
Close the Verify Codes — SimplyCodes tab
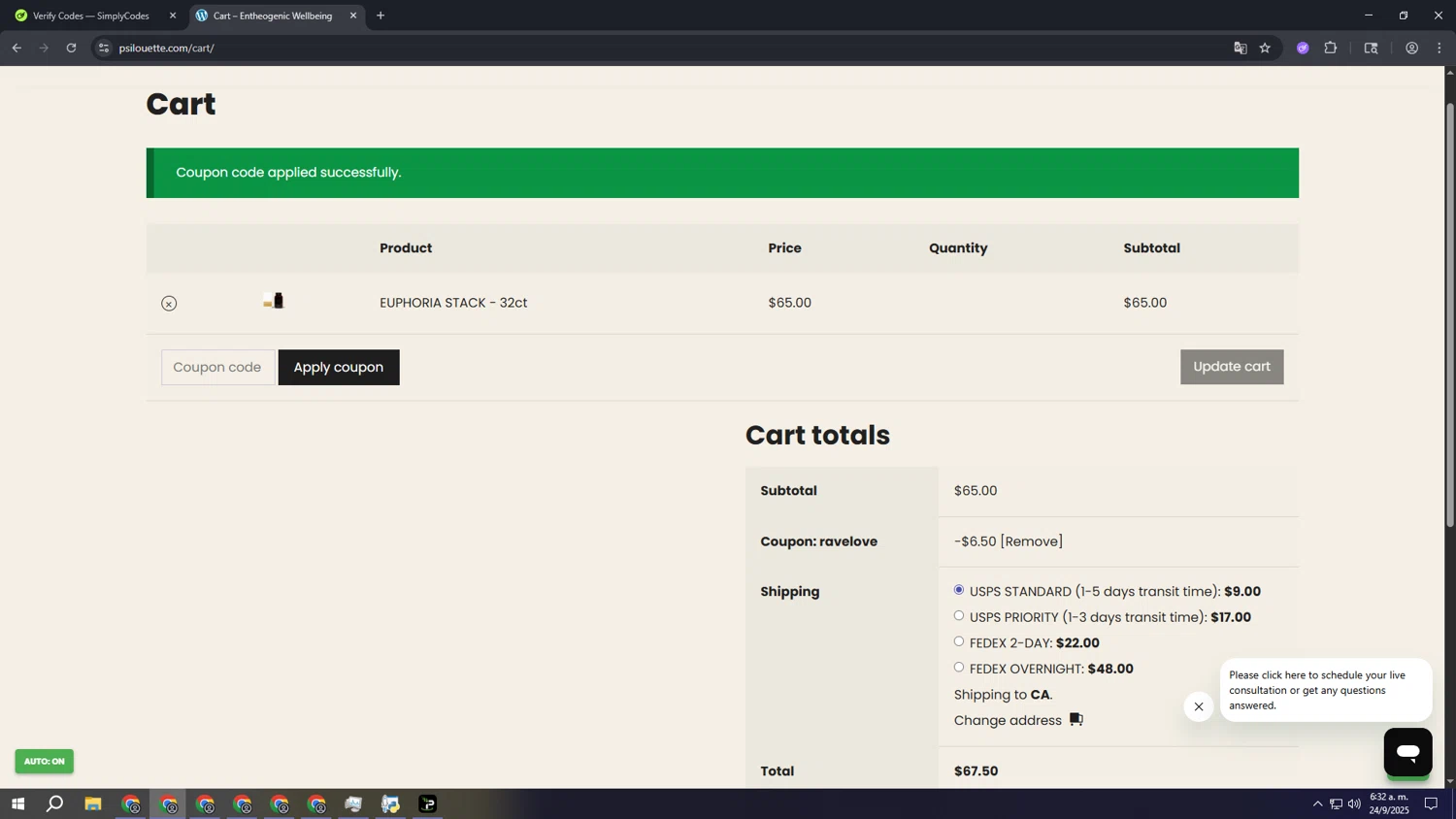pos(173,16)
